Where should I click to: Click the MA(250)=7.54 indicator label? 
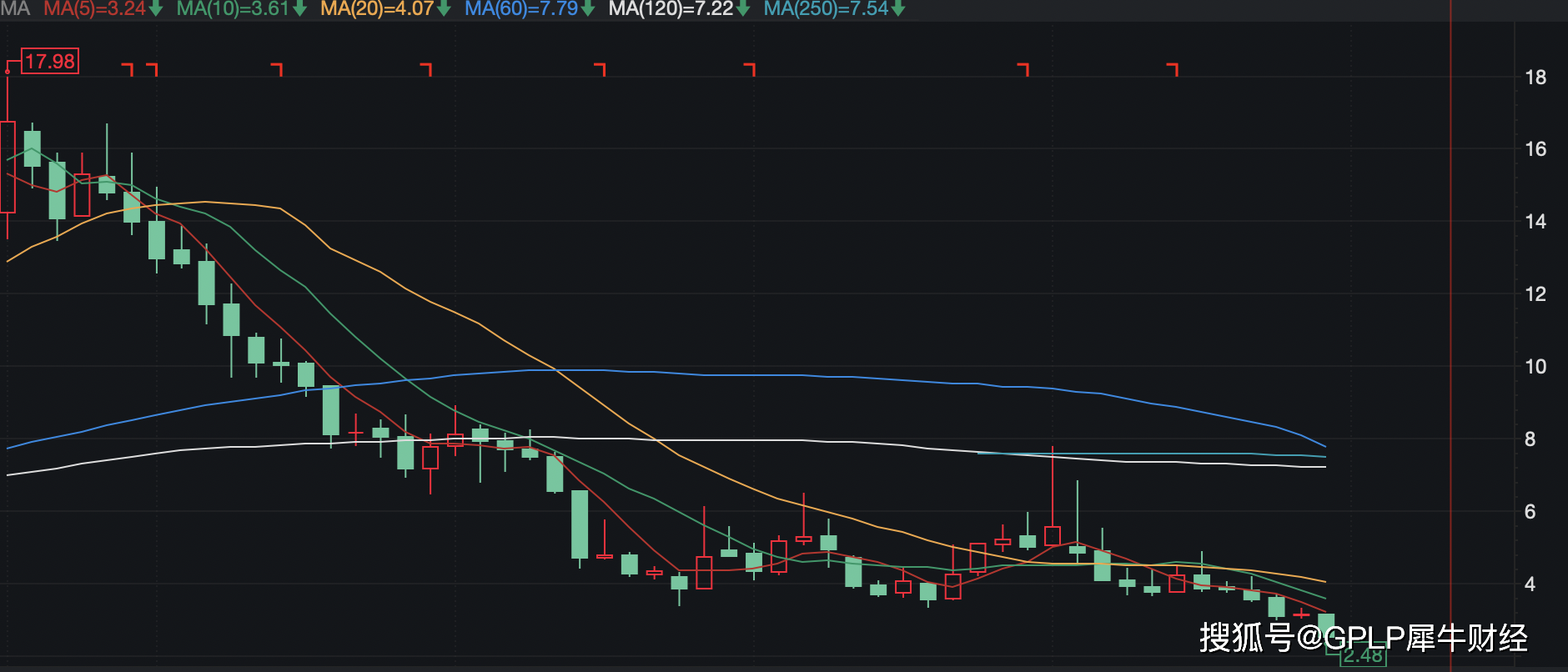[827, 9]
